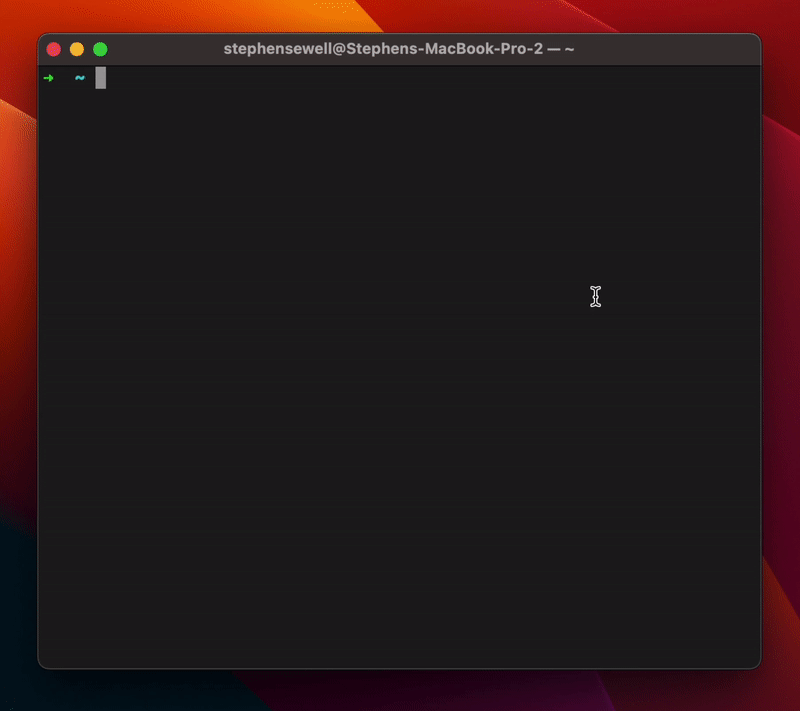Minimize the terminal using yellow button
The image size is (800, 711).
(x=77, y=49)
